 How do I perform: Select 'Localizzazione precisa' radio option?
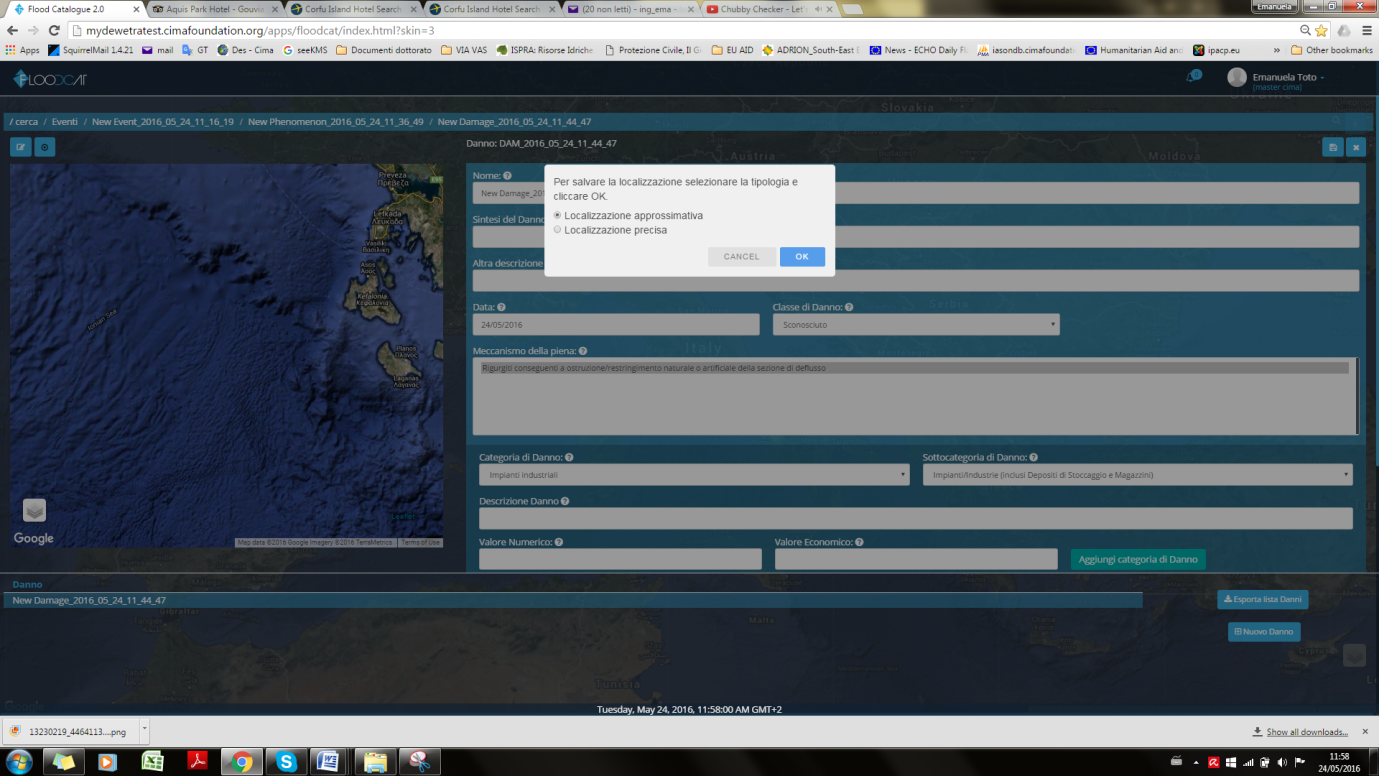coord(558,230)
